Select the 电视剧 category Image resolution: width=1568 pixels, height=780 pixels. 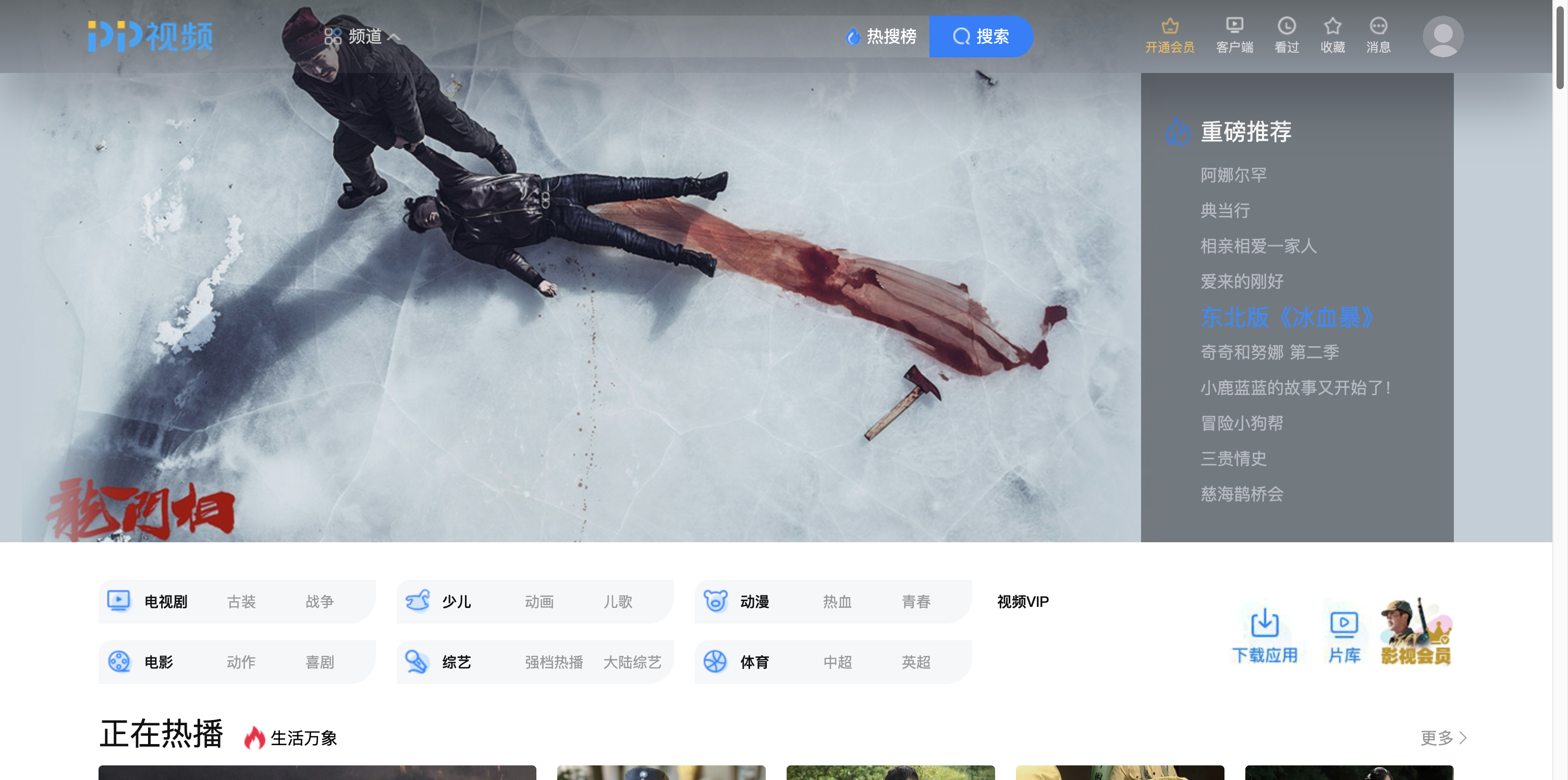166,602
